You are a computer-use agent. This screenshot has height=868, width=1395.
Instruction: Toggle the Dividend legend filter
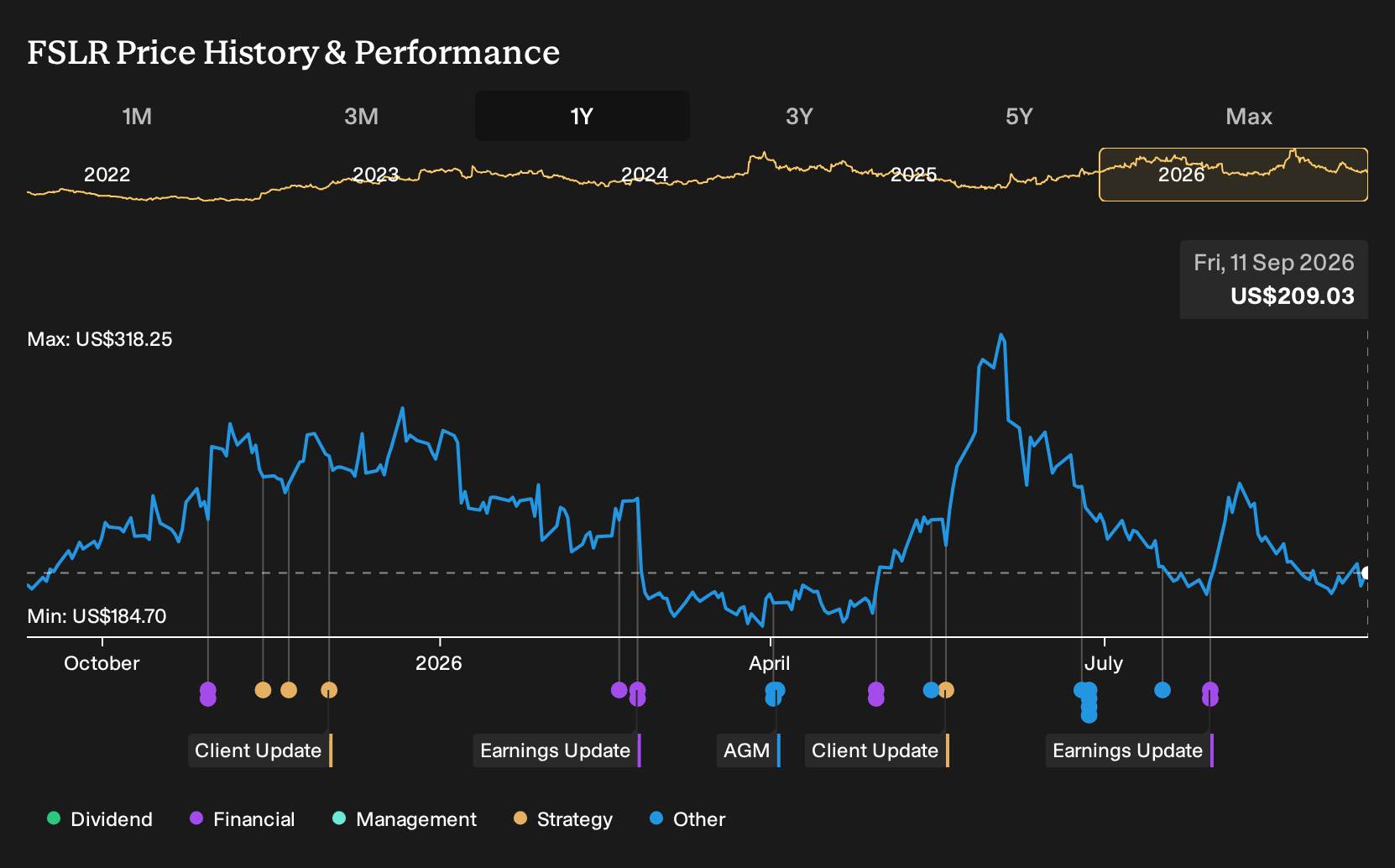(x=100, y=819)
